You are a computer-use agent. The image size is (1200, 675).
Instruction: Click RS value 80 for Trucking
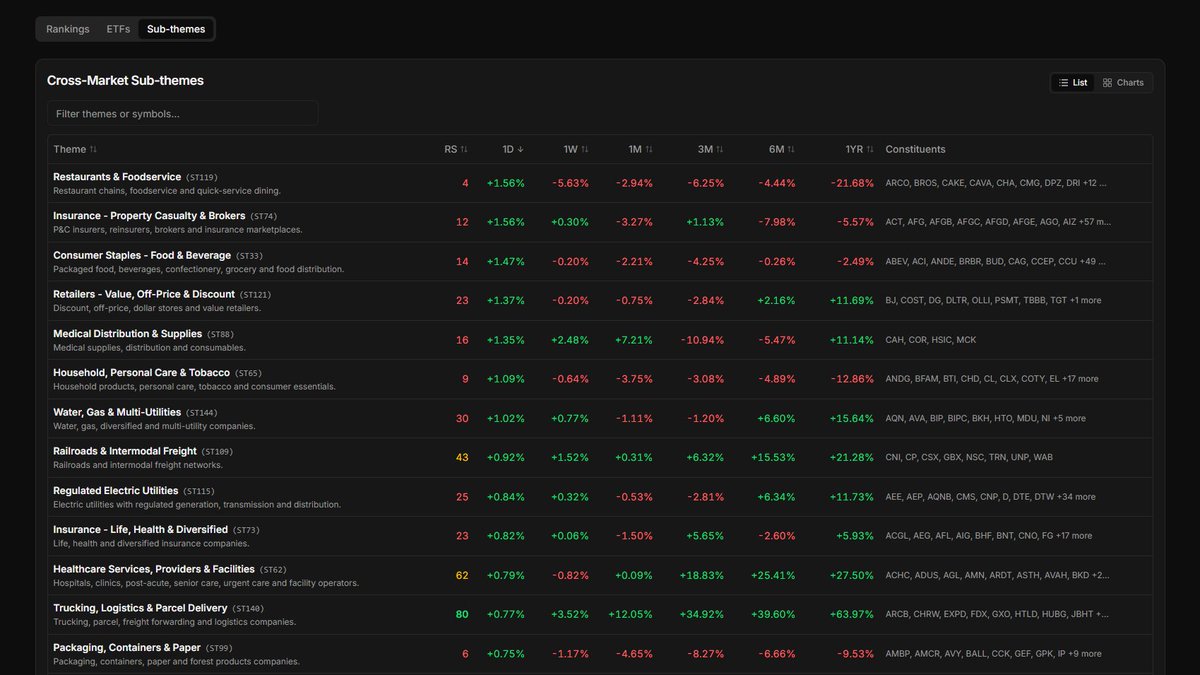click(x=462, y=614)
